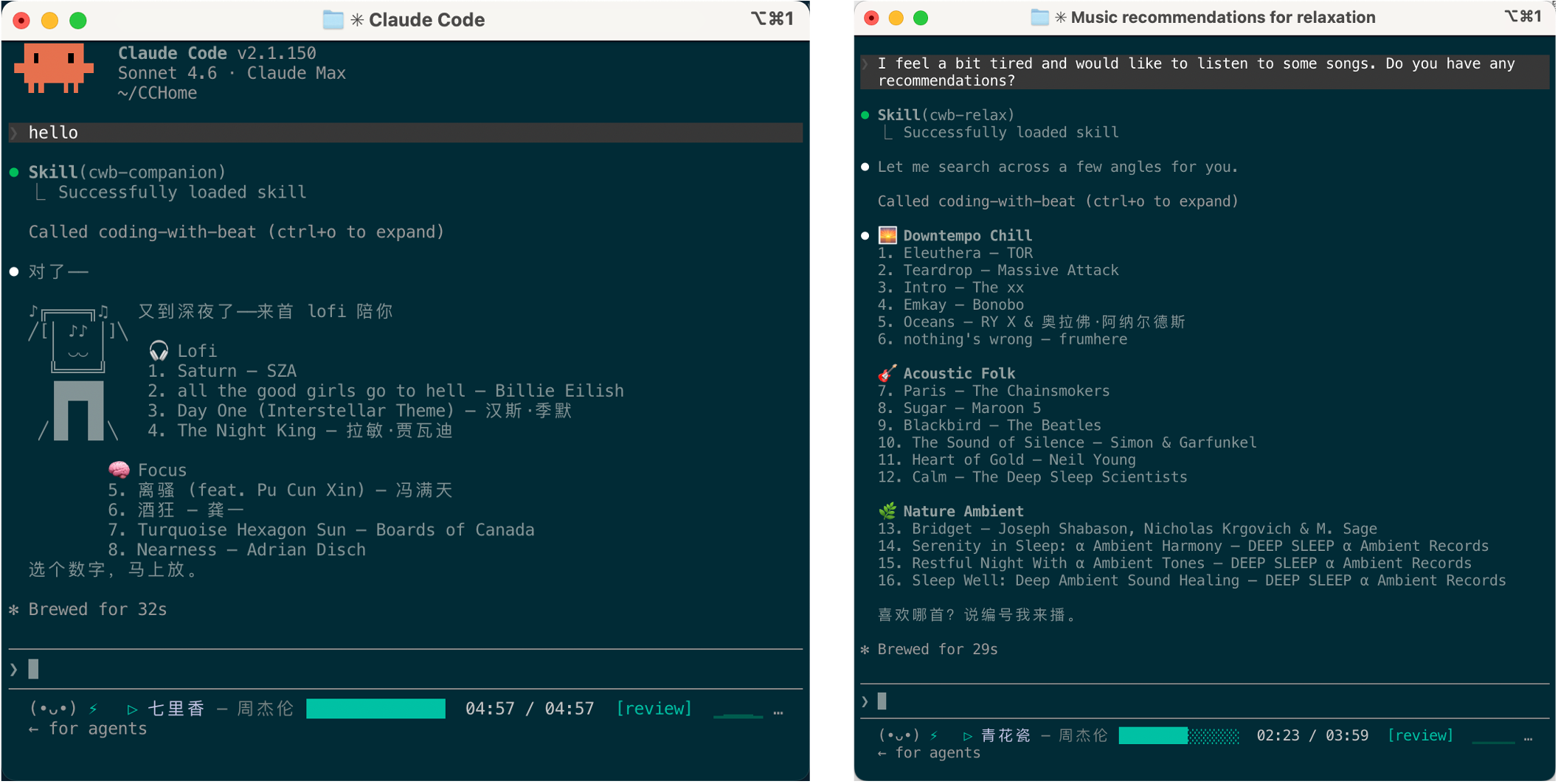Click track '16. Sleep Well: Deep Ambient Sound Healing'
This screenshot has width=1558, height=784.
1191,580
